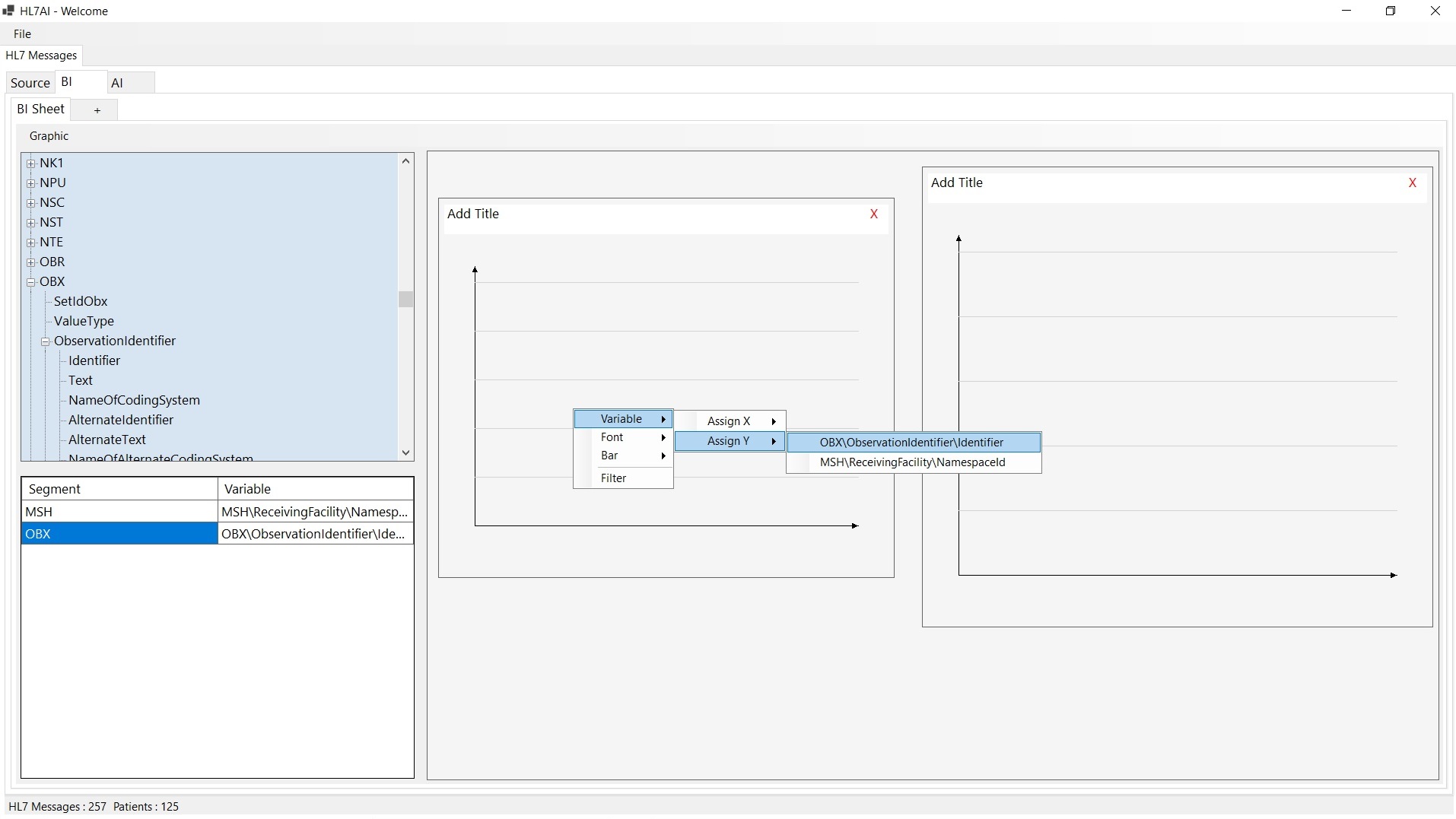Assign OBX\ObservationIdentifier\Identifier to Y axis
Viewport: 1456px width, 819px height.
pos(911,443)
